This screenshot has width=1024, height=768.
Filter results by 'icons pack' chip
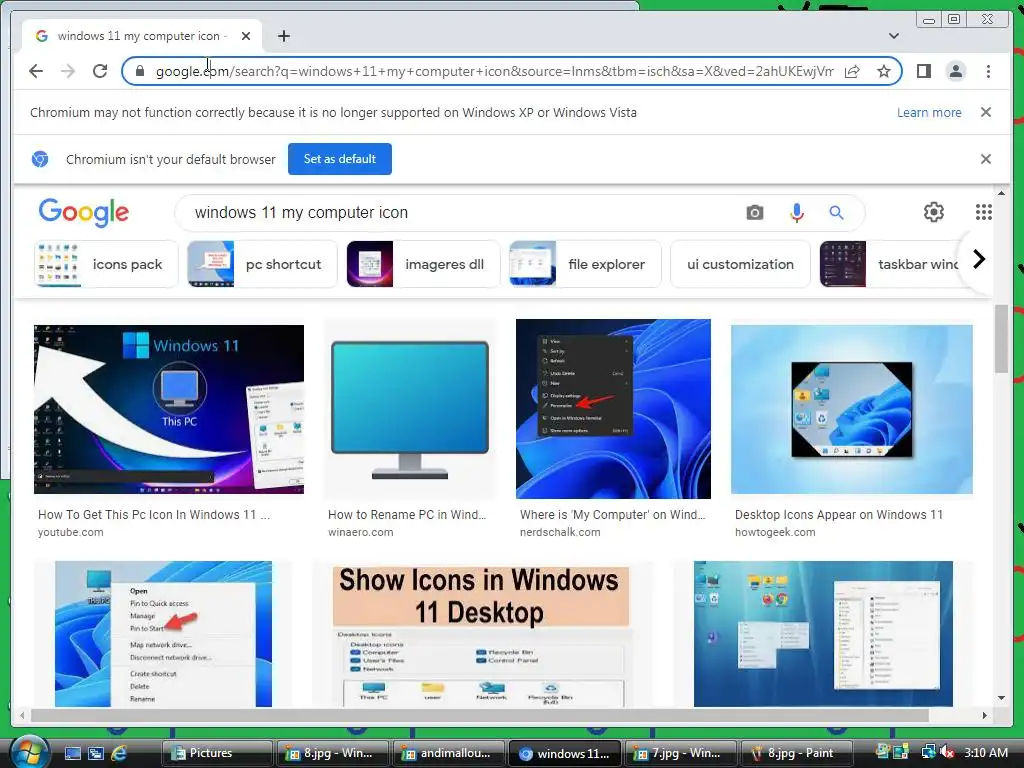(x=106, y=264)
